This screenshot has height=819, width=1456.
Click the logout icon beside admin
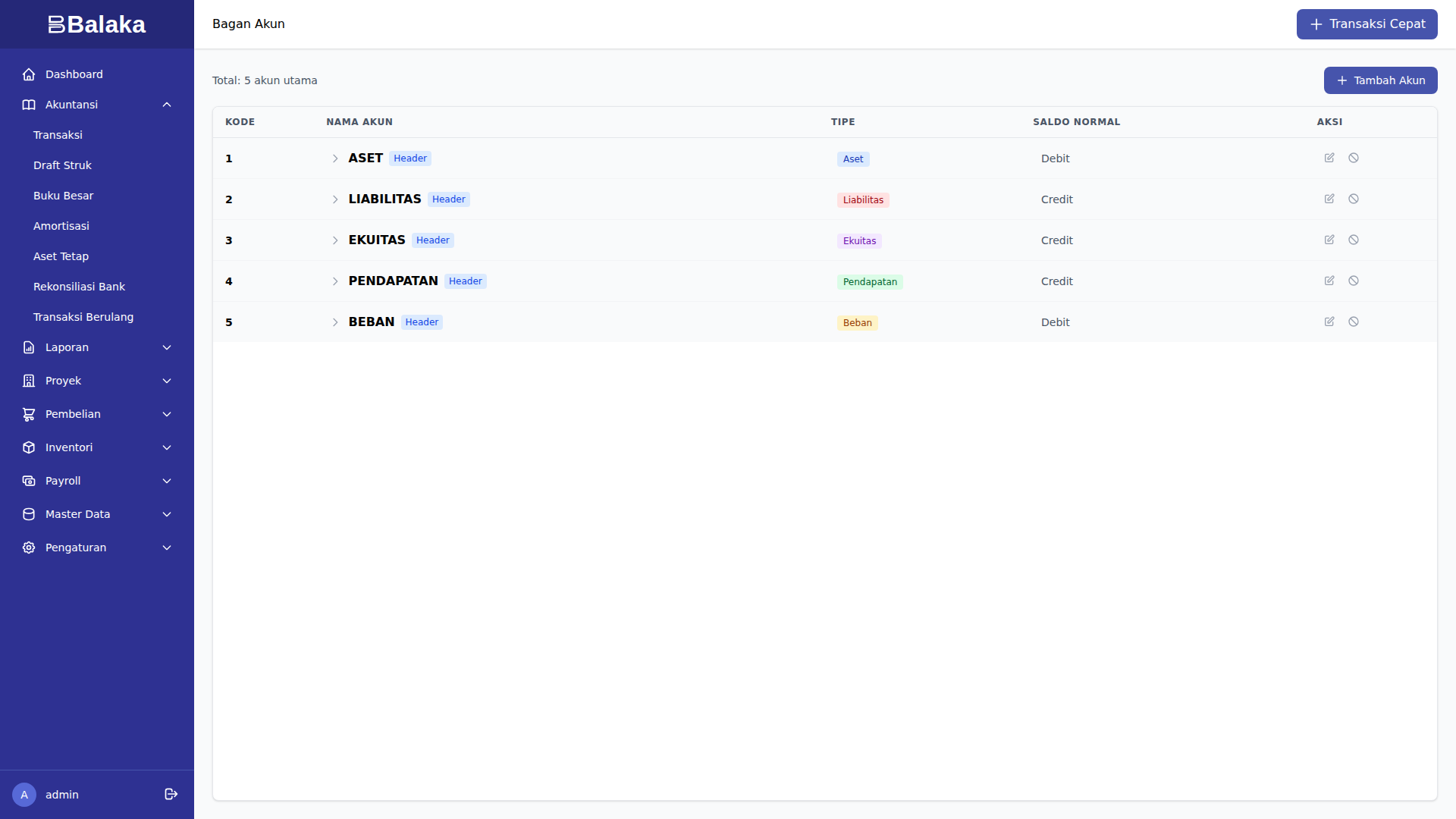(x=171, y=794)
